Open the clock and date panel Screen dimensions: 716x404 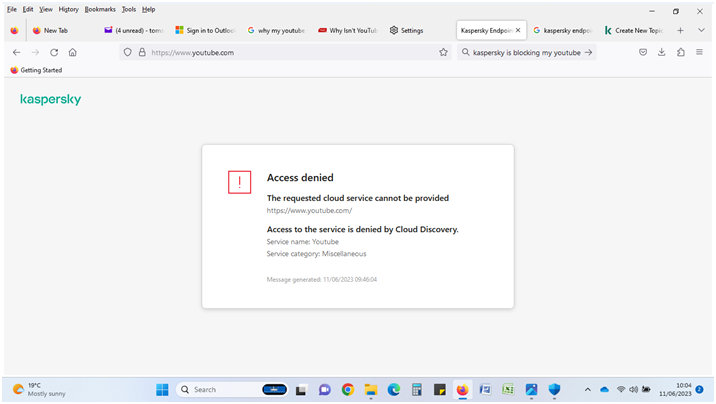click(x=675, y=389)
